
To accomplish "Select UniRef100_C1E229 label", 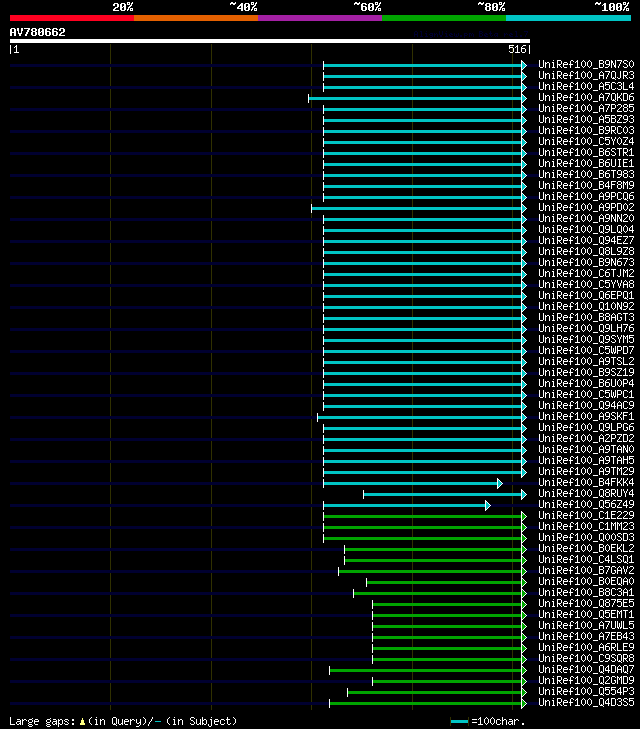I will point(586,516).
